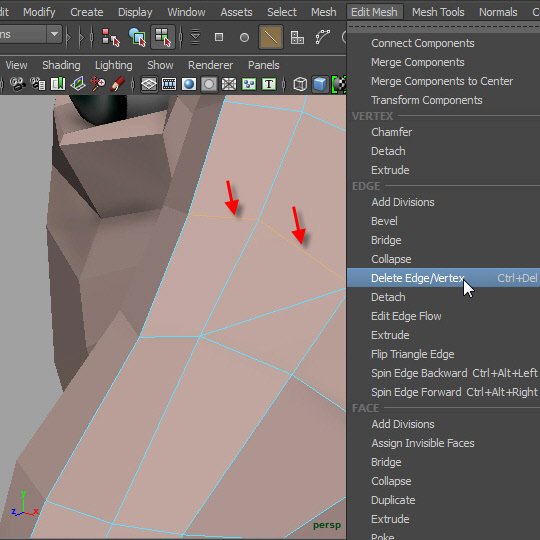Toggle the safe title T icon
Screen dimensions: 540x540
coord(269,84)
